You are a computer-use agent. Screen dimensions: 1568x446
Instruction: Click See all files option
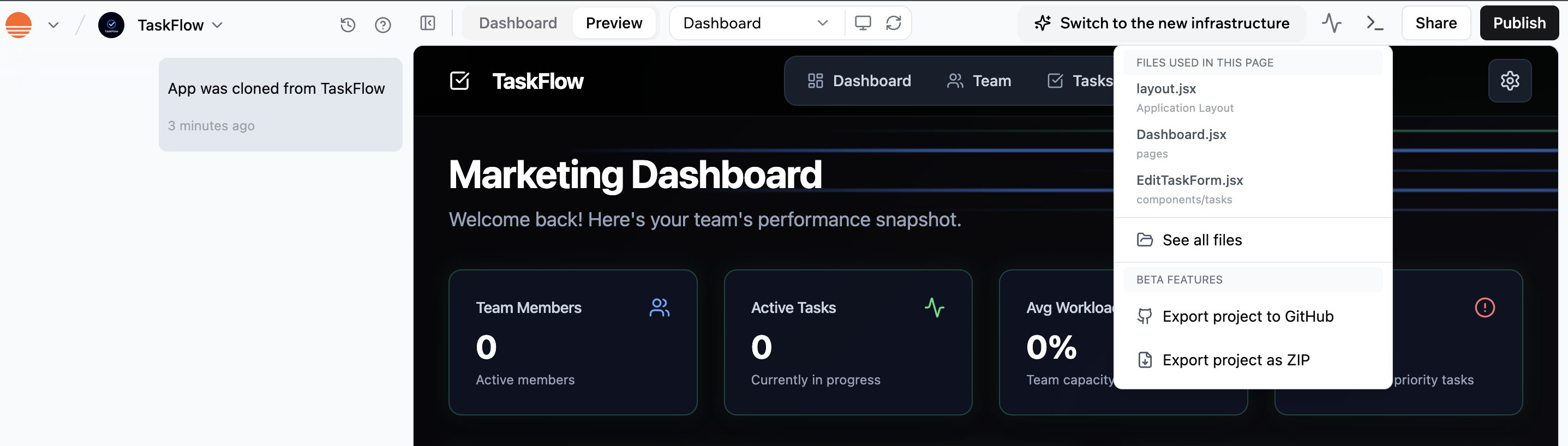[1201, 240]
